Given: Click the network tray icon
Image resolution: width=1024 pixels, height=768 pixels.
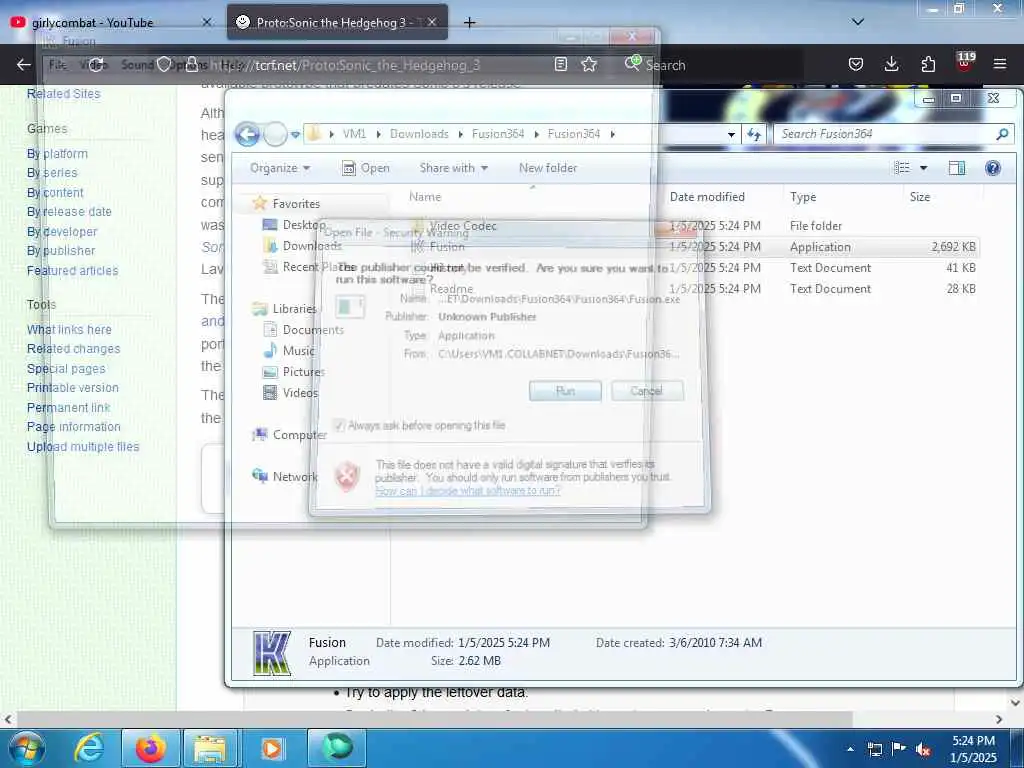Looking at the screenshot, I should coord(874,749).
